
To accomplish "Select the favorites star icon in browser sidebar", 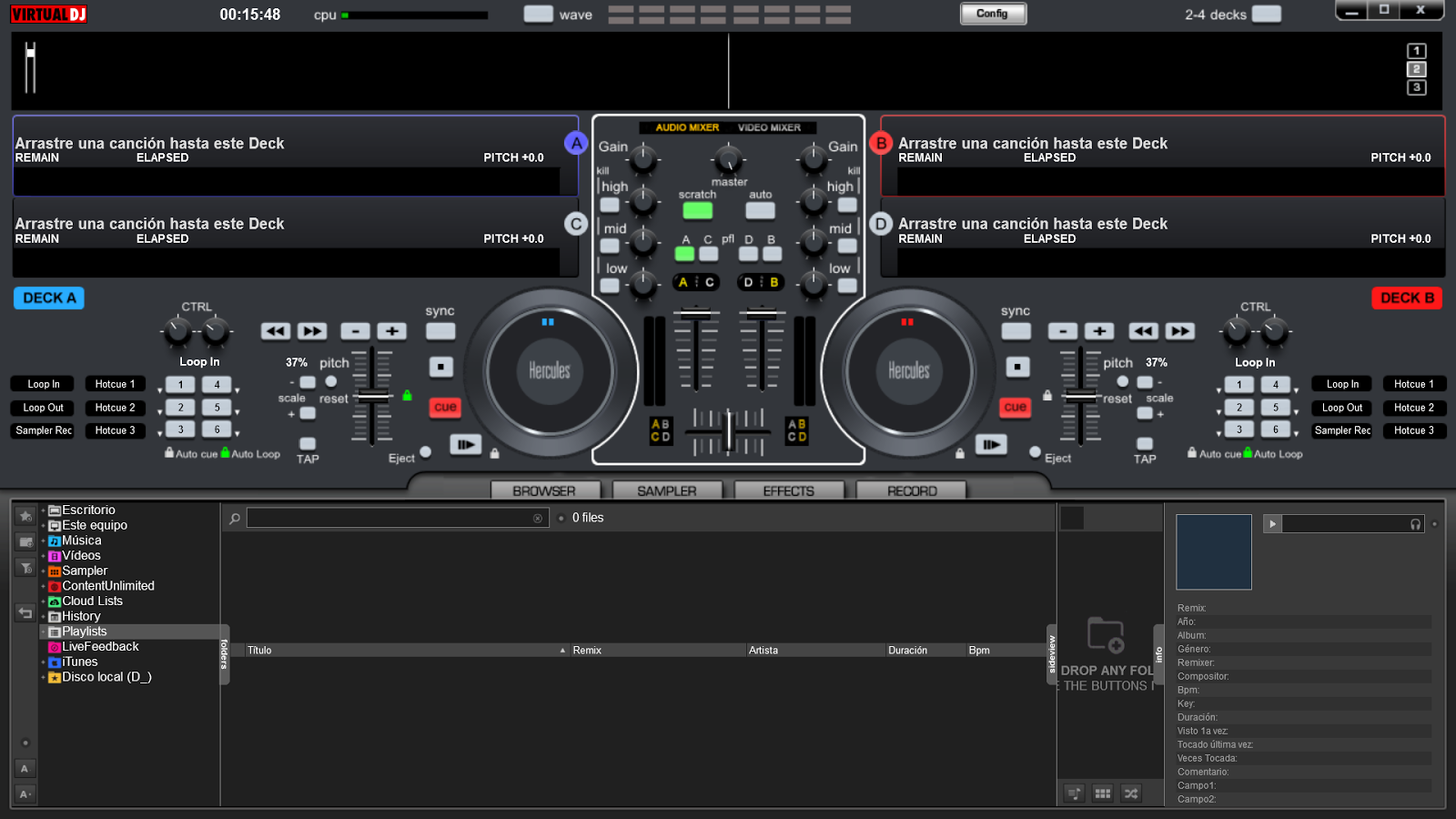I will click(25, 515).
